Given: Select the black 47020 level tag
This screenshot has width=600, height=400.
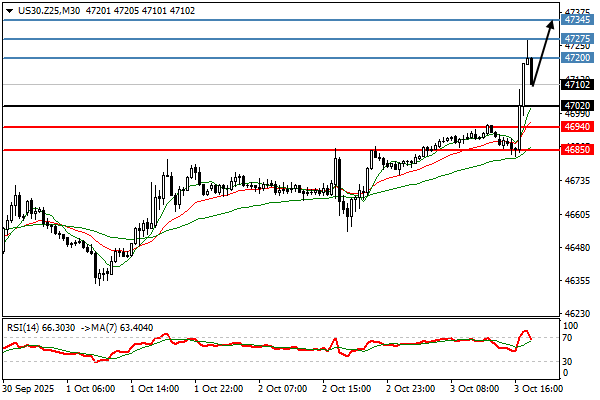Looking at the screenshot, I should (x=577, y=105).
